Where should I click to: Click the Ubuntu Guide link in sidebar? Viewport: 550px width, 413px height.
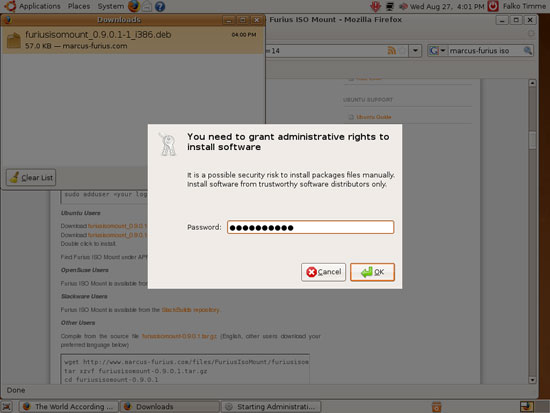point(374,117)
